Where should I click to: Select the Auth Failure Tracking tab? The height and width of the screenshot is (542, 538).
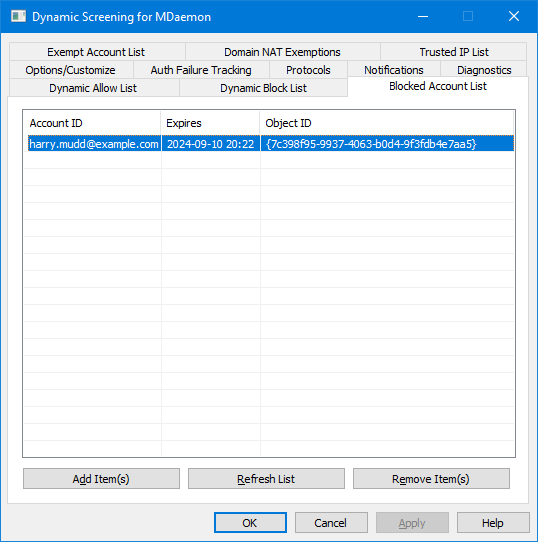coord(201,70)
